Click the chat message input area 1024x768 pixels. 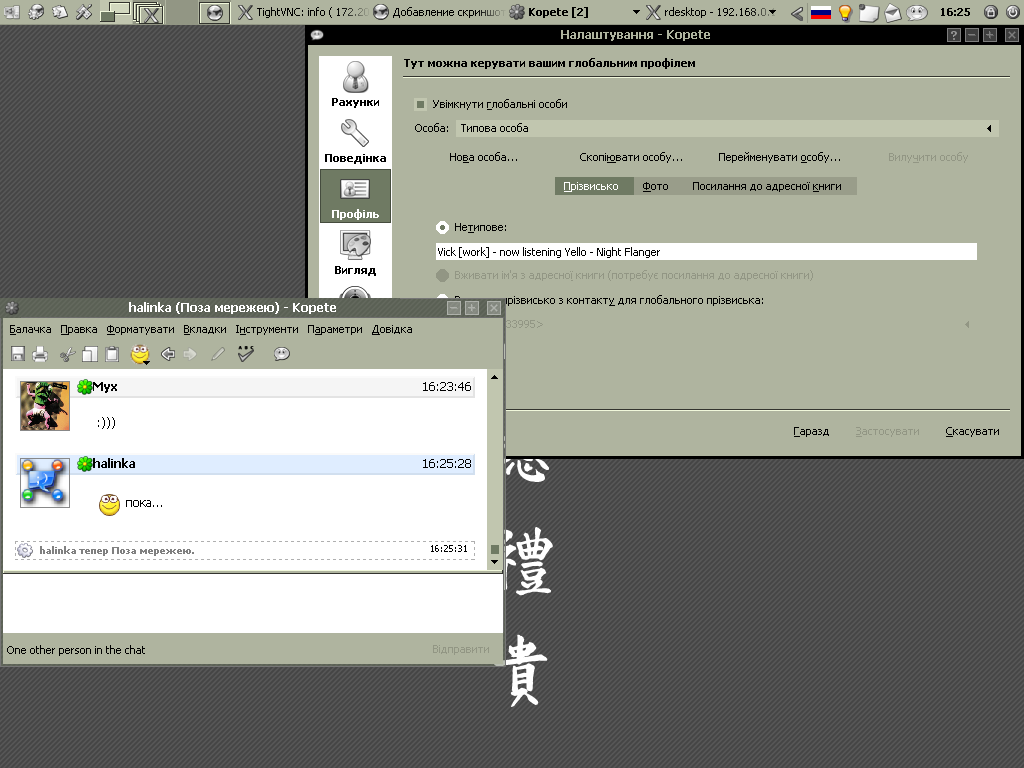pos(253,604)
